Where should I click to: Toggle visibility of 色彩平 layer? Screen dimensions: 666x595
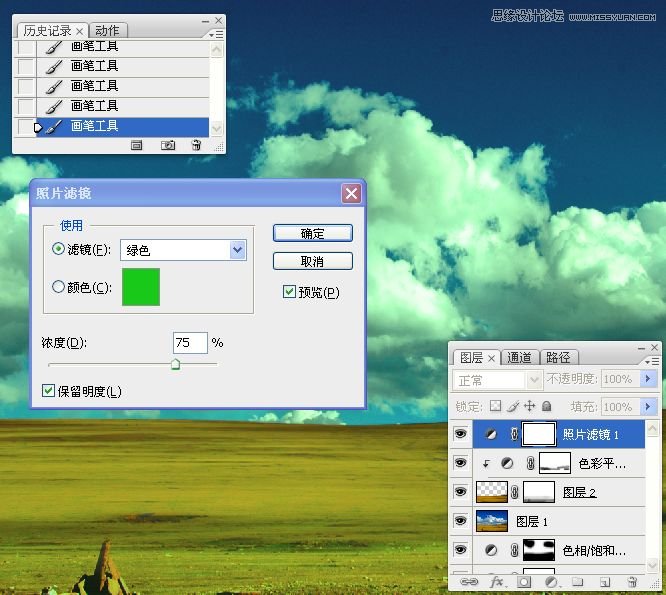click(460, 462)
